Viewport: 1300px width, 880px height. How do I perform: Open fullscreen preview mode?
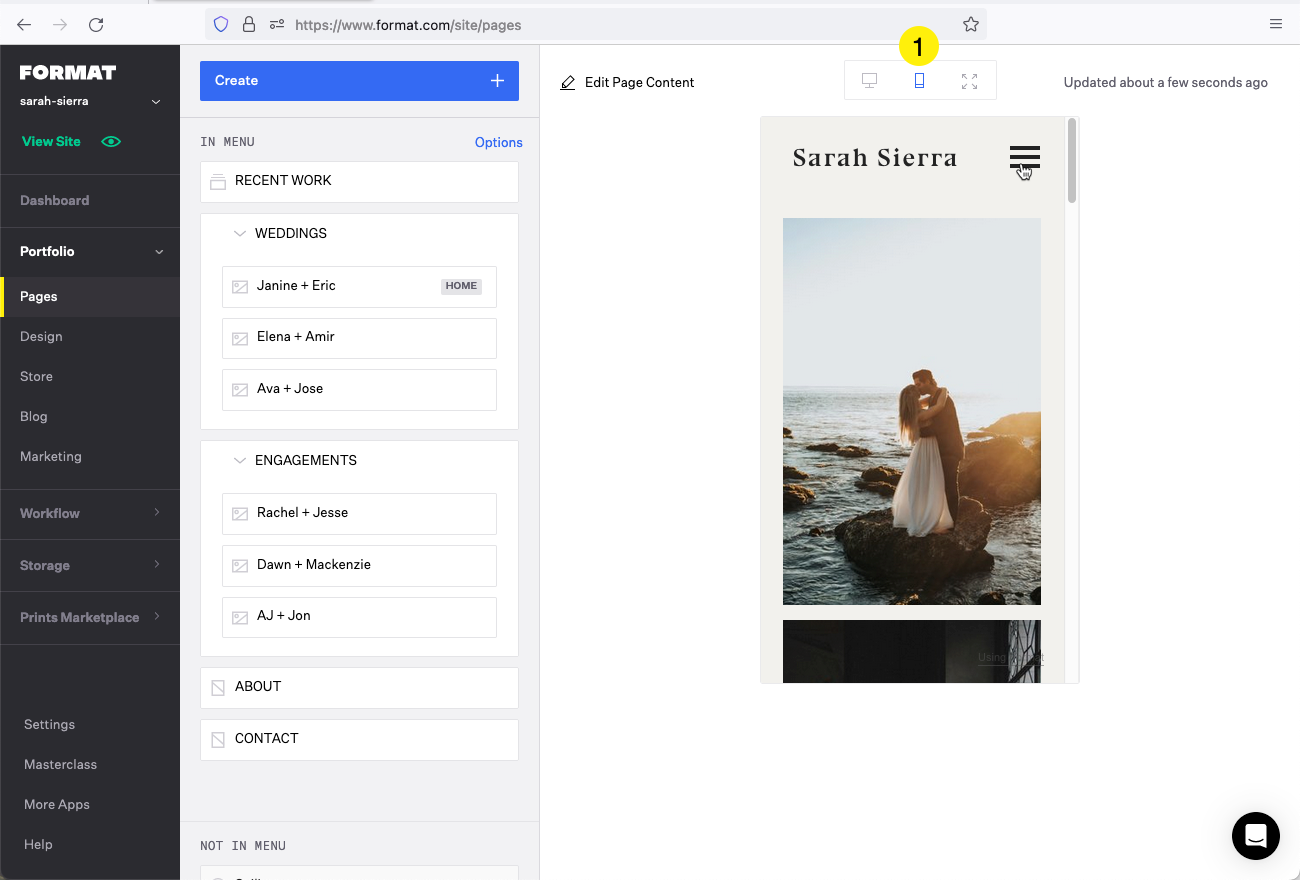[968, 81]
